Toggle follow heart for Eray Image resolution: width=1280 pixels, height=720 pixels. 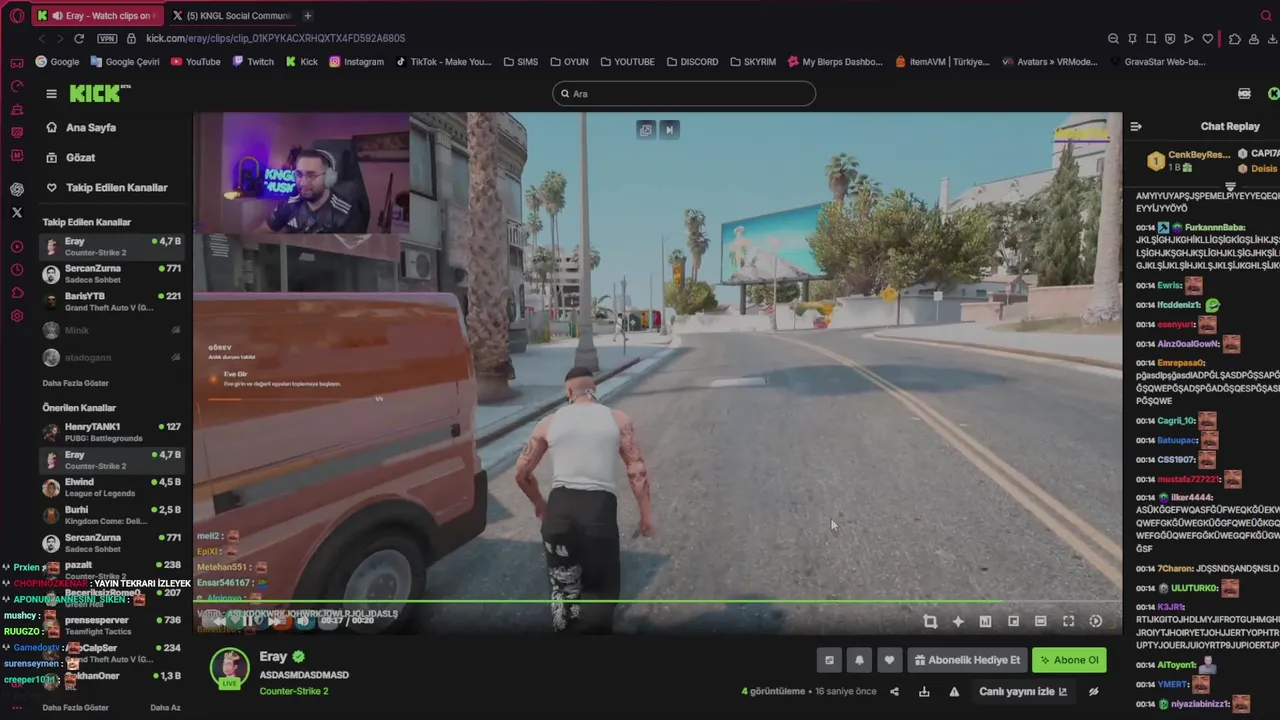[889, 660]
